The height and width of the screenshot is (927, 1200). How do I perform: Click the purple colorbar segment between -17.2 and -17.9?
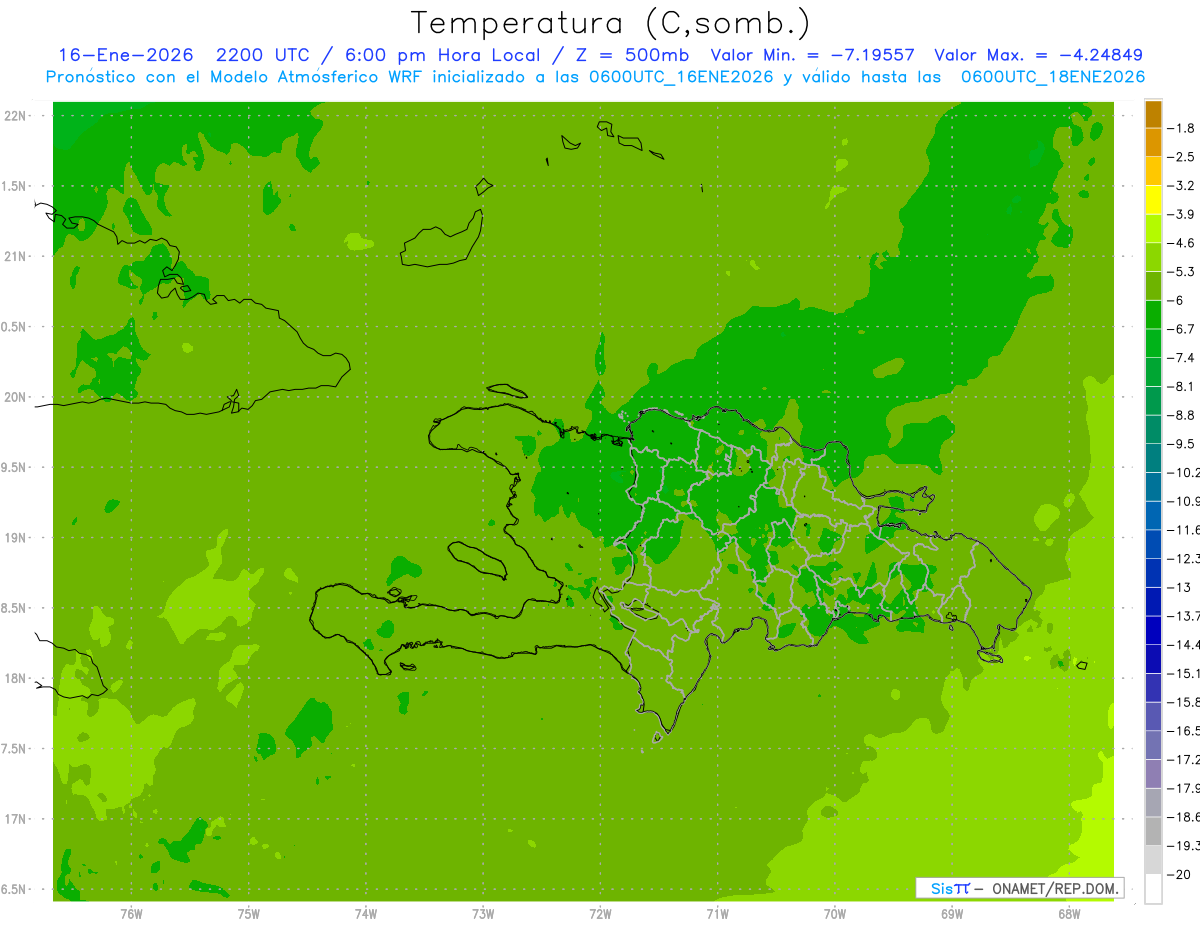coord(1153,773)
